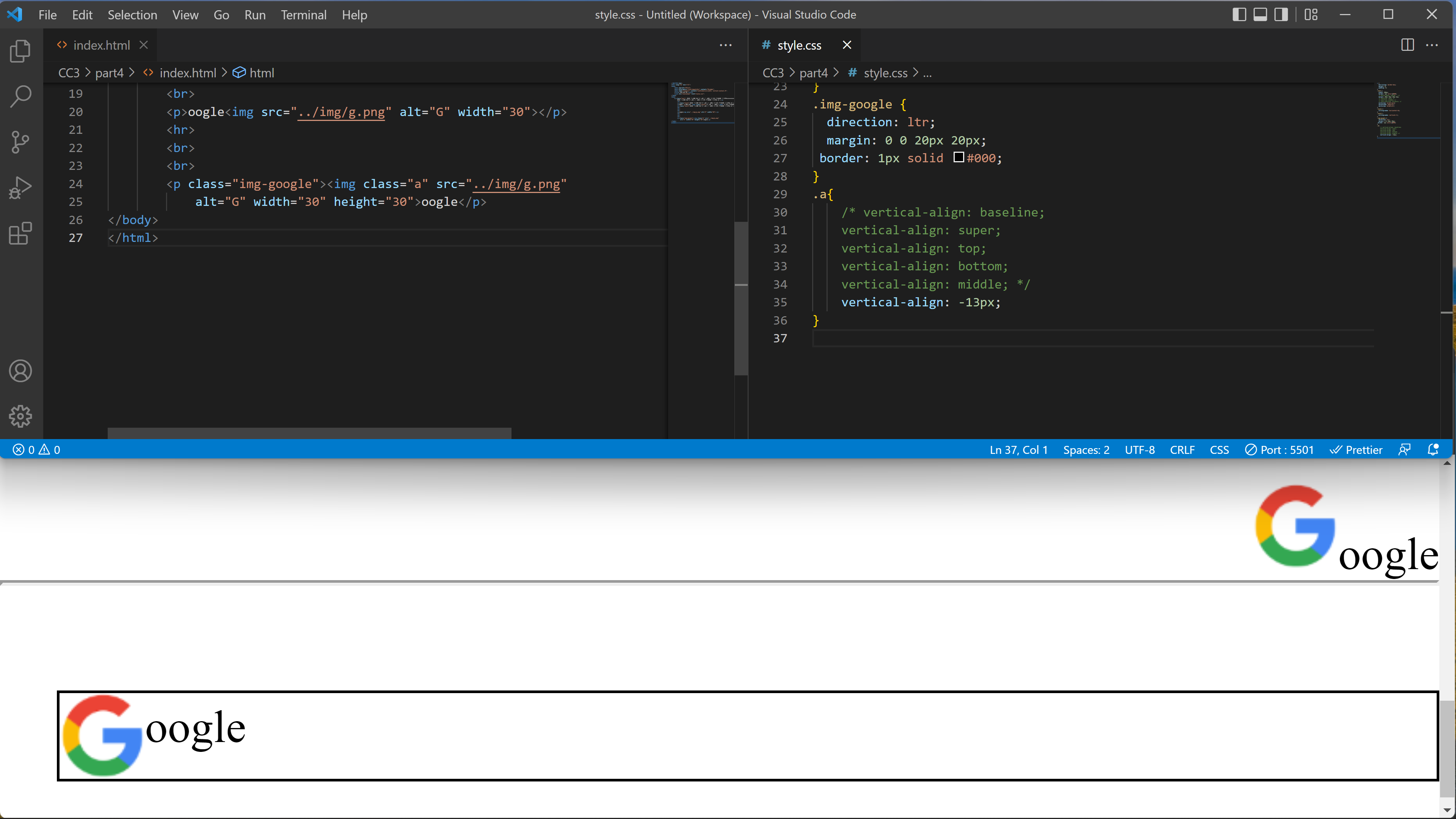Viewport: 1456px width, 819px height.
Task: Click the bordered Google G logo image
Action: [x=103, y=735]
